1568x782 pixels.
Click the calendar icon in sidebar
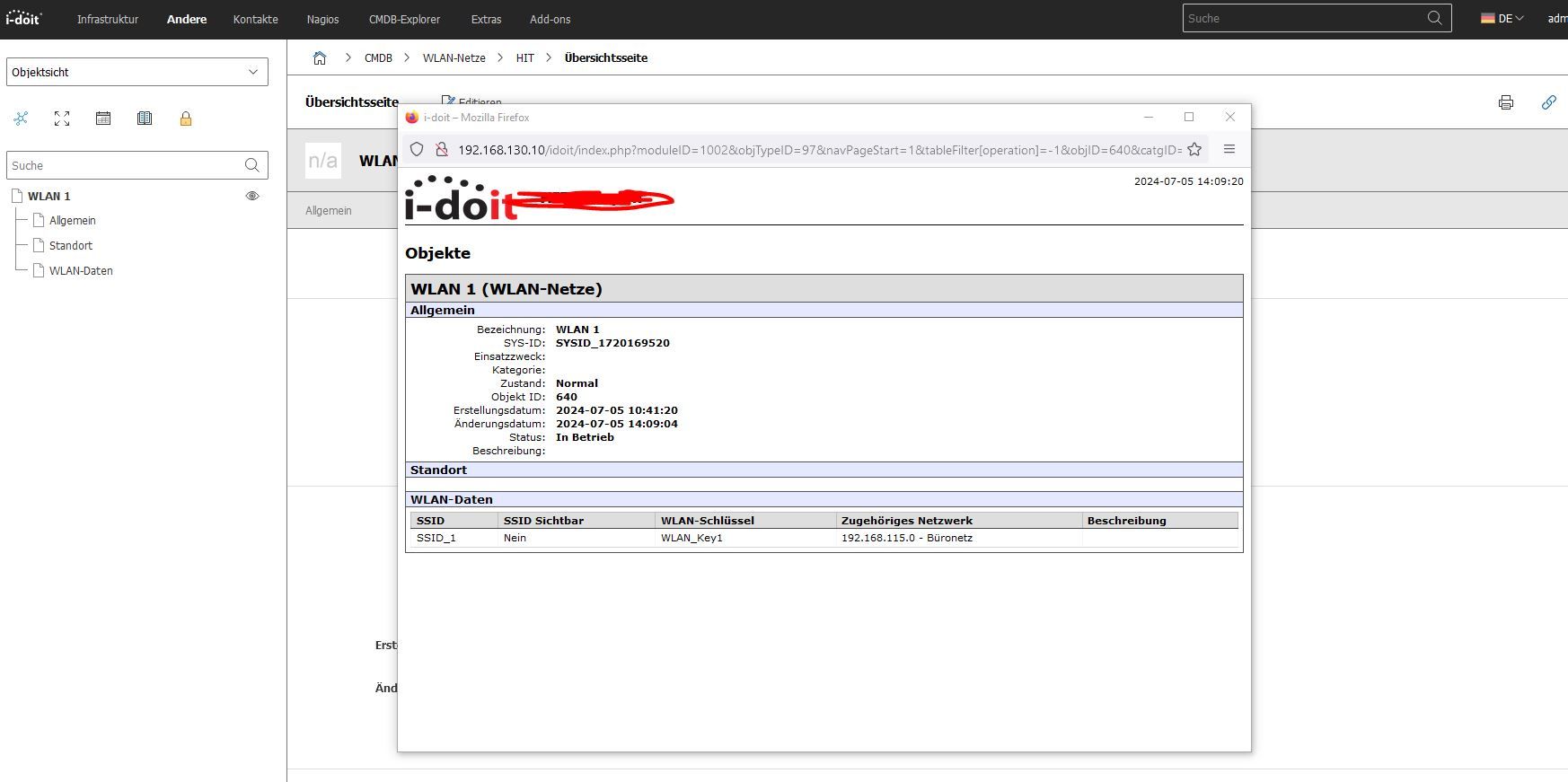tap(103, 119)
